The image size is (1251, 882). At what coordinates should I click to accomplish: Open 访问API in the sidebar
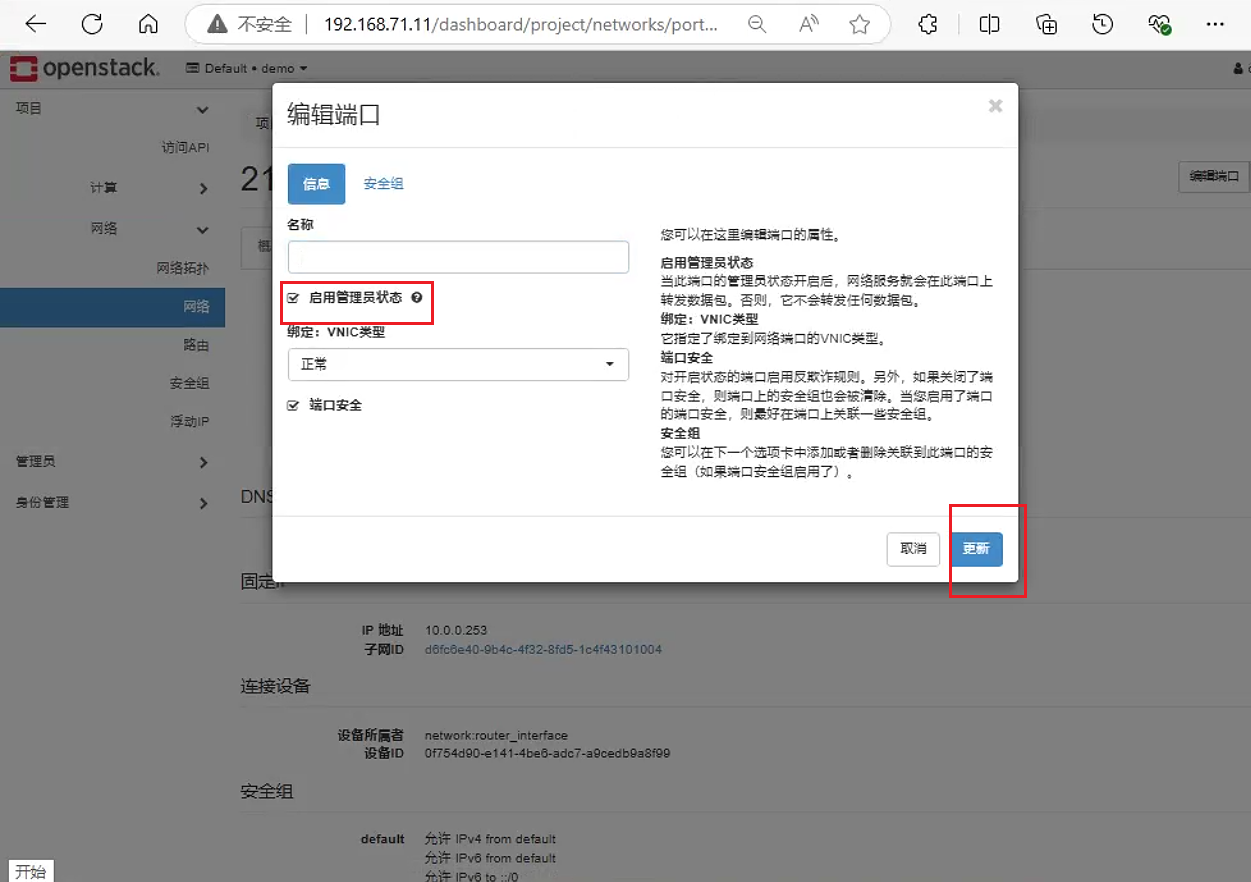[185, 147]
